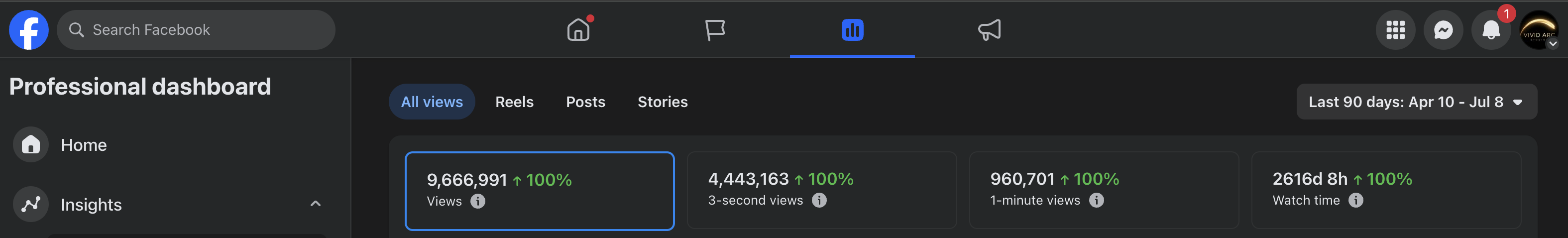
Task: Click the info icon beside Views
Action: point(478,202)
